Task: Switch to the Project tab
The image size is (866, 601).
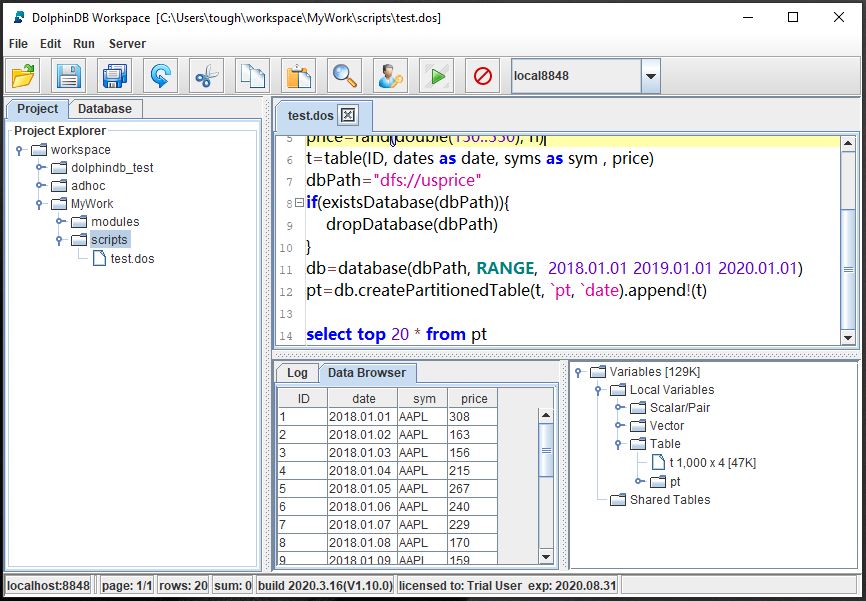Action: coord(37,109)
